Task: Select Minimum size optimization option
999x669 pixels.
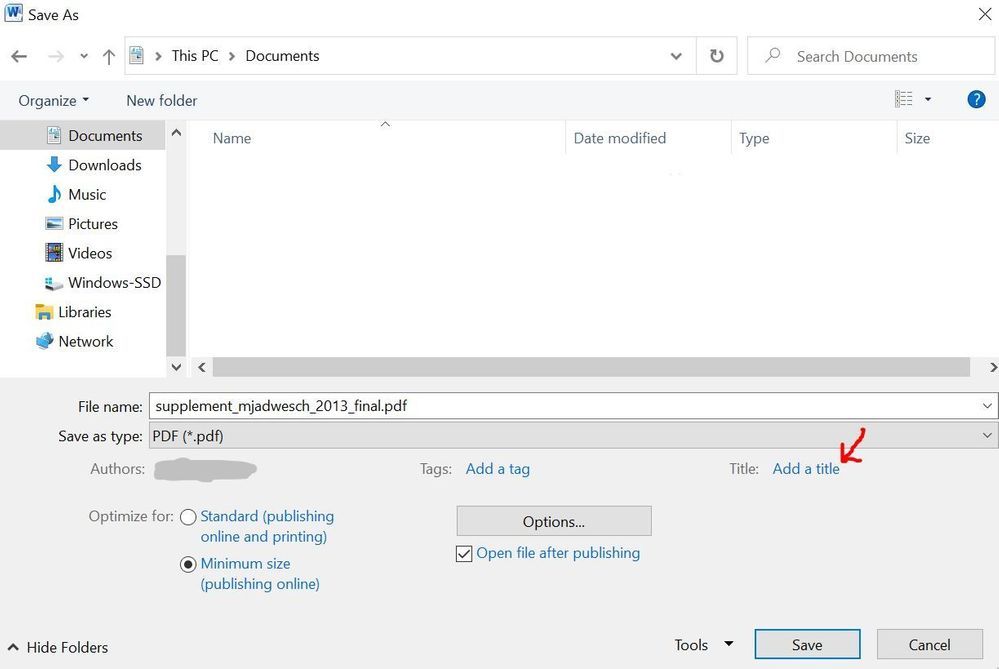Action: (188, 564)
